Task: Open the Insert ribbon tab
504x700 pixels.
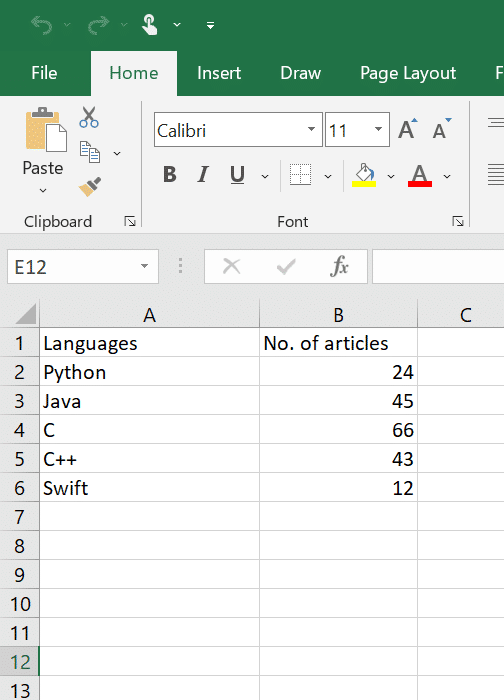Action: pos(219,73)
